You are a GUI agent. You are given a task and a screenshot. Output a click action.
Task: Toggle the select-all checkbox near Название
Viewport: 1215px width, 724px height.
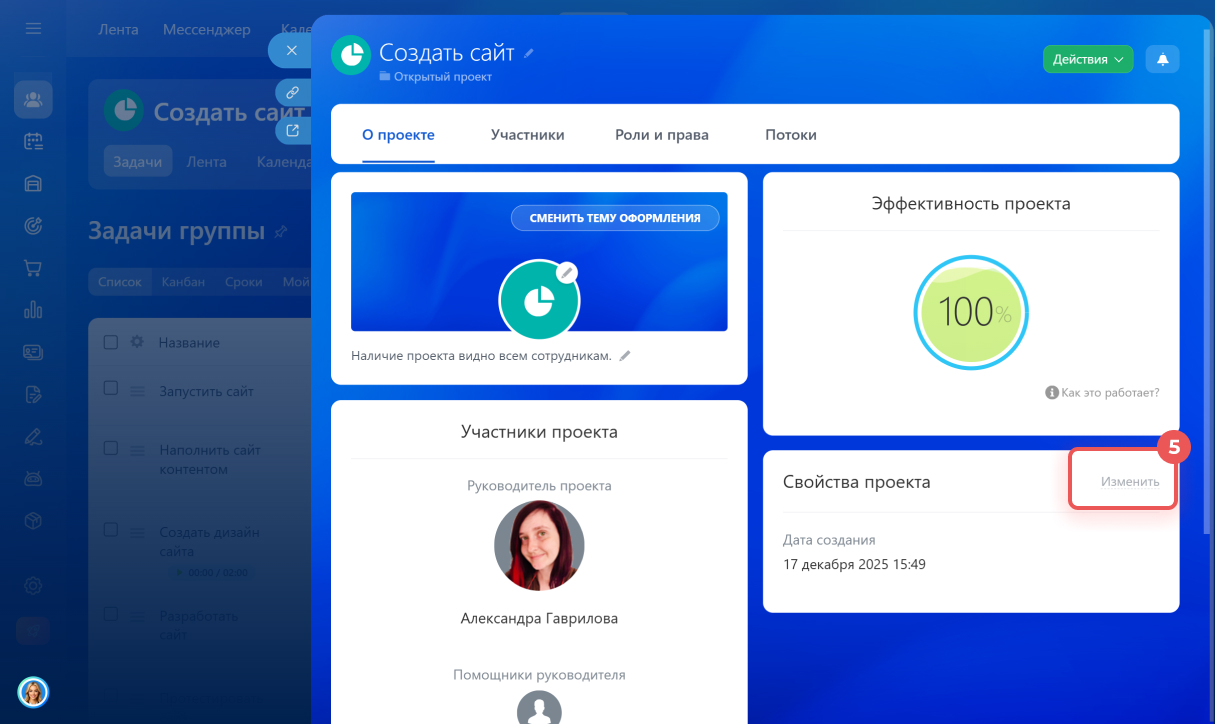tap(111, 342)
